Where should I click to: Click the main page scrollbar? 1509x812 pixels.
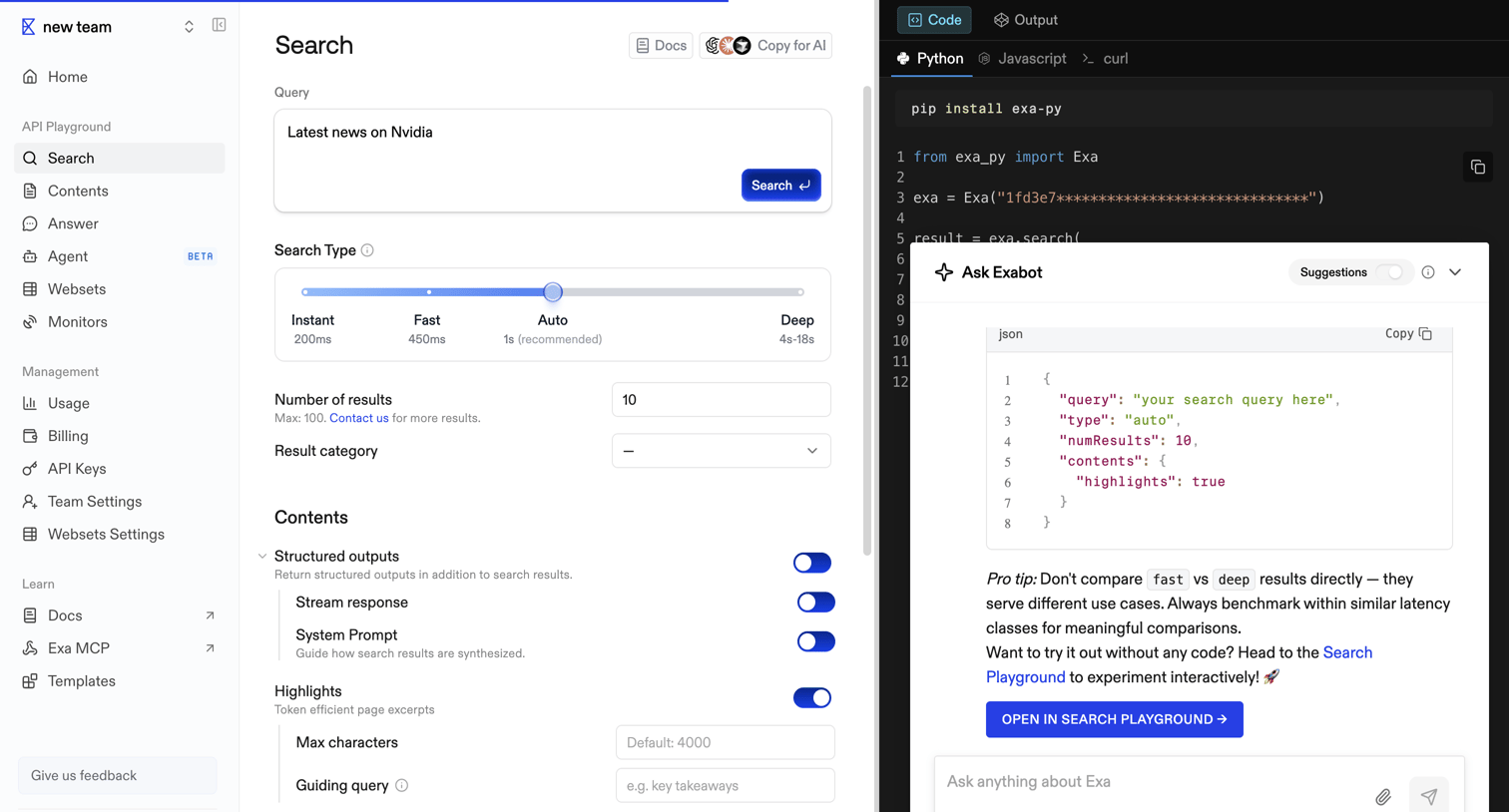pos(867,319)
